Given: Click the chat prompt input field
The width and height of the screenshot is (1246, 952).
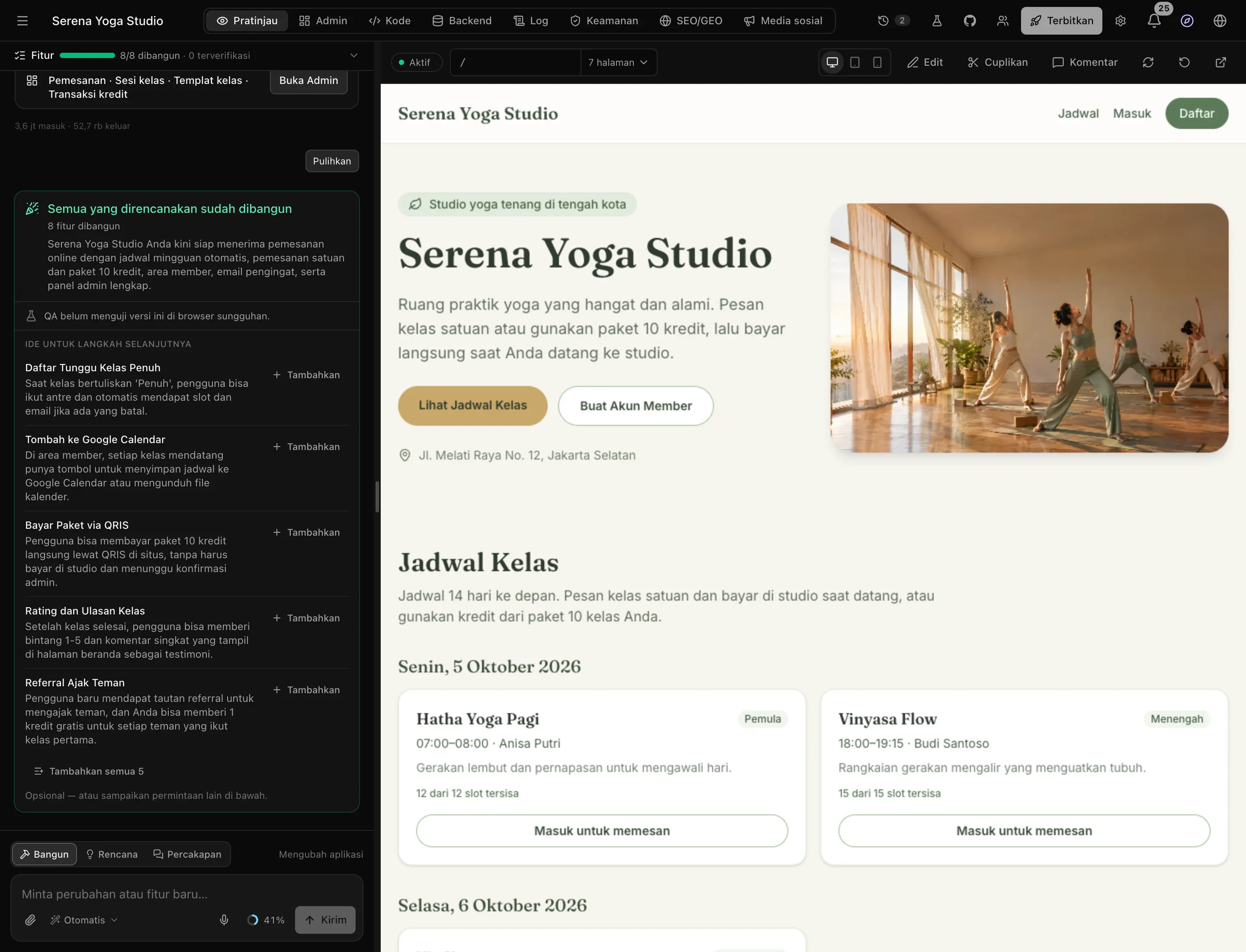Looking at the screenshot, I should tap(187, 894).
